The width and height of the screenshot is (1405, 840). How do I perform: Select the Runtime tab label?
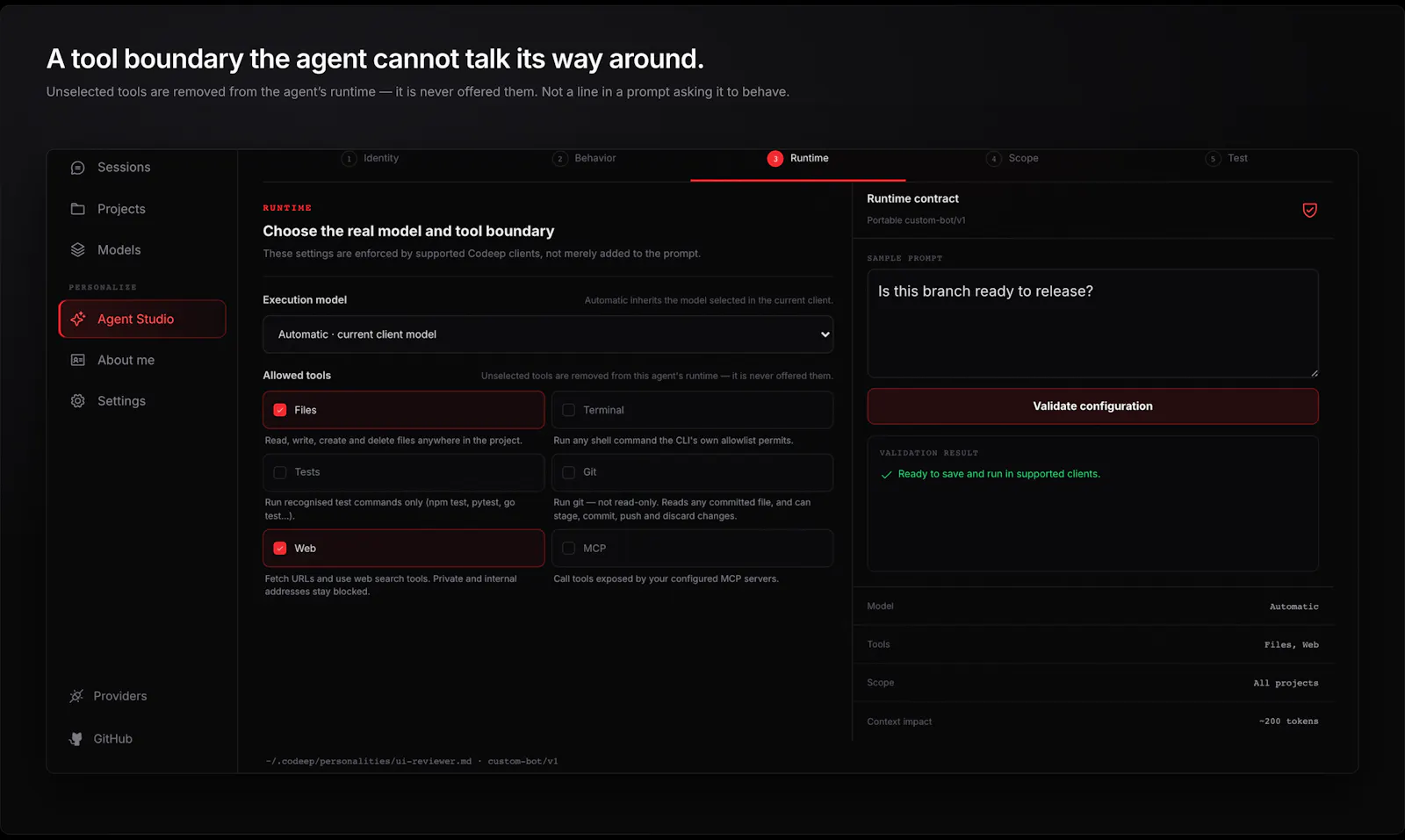pyautogui.click(x=809, y=159)
